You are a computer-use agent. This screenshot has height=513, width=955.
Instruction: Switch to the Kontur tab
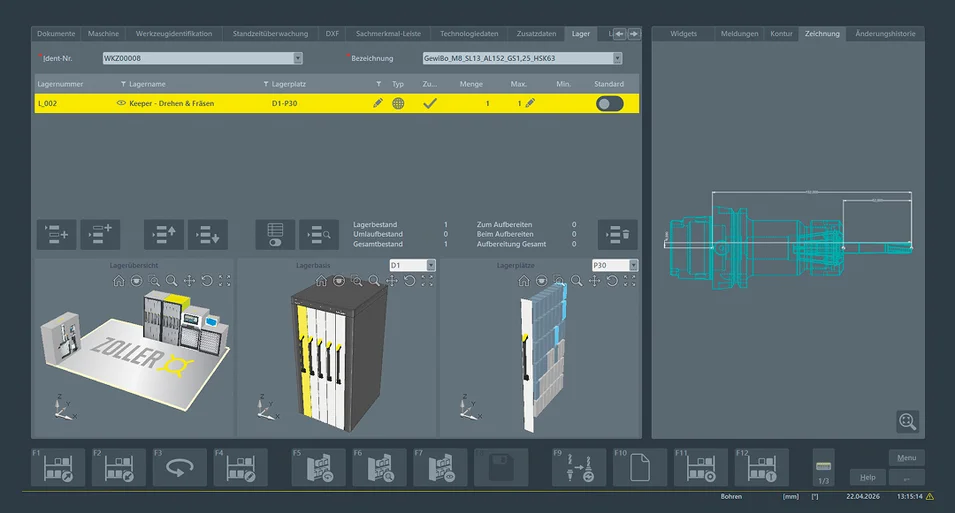point(781,34)
